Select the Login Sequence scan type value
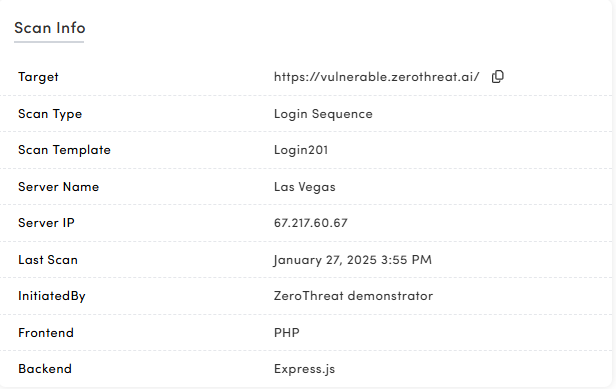 click(323, 114)
